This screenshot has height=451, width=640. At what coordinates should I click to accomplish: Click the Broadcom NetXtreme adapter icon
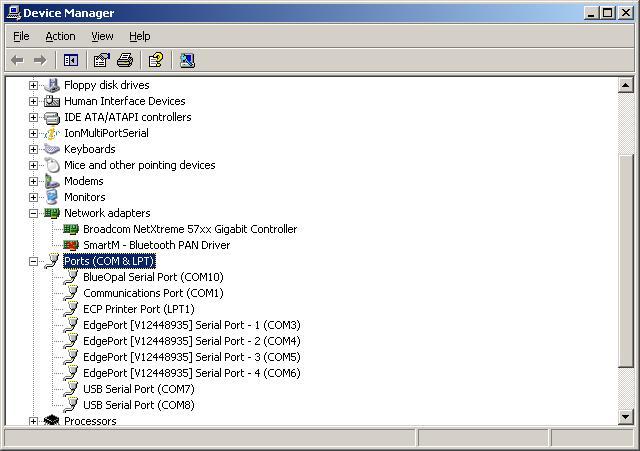click(x=71, y=229)
